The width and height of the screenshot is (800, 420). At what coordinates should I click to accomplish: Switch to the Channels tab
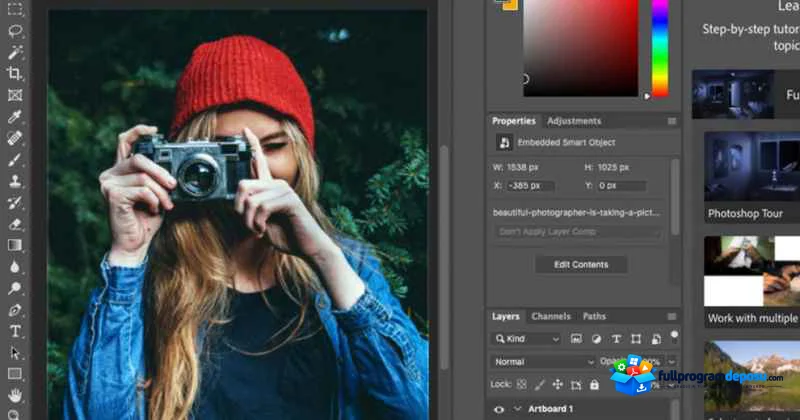click(551, 316)
